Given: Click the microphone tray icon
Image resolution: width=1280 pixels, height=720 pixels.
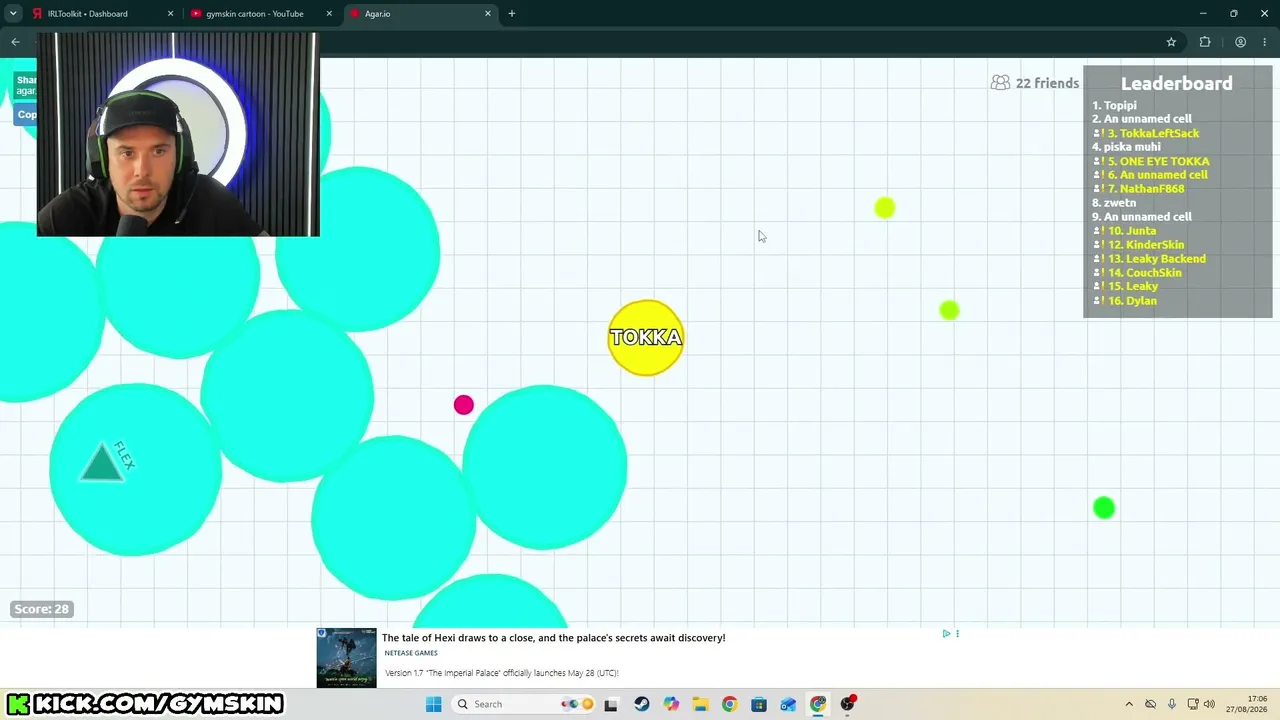Looking at the screenshot, I should (1171, 704).
